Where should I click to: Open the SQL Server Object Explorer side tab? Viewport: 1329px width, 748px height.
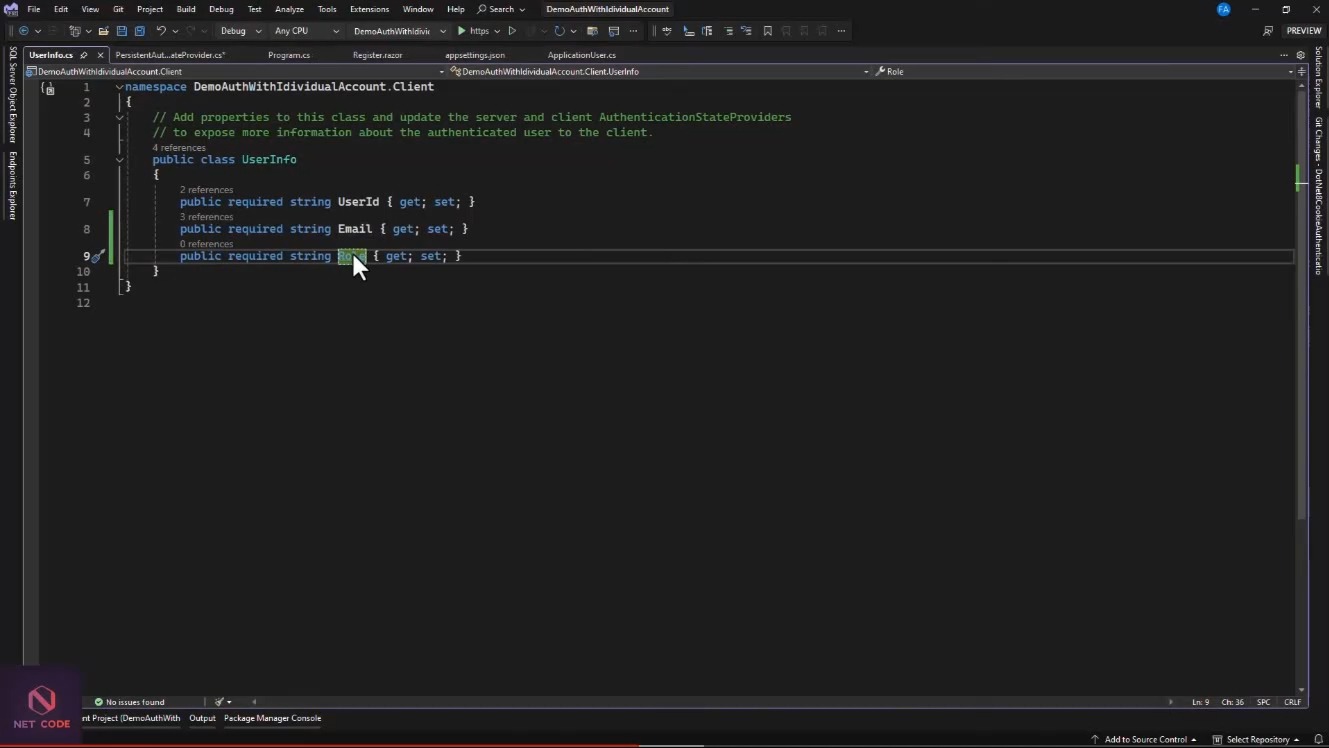(x=13, y=94)
